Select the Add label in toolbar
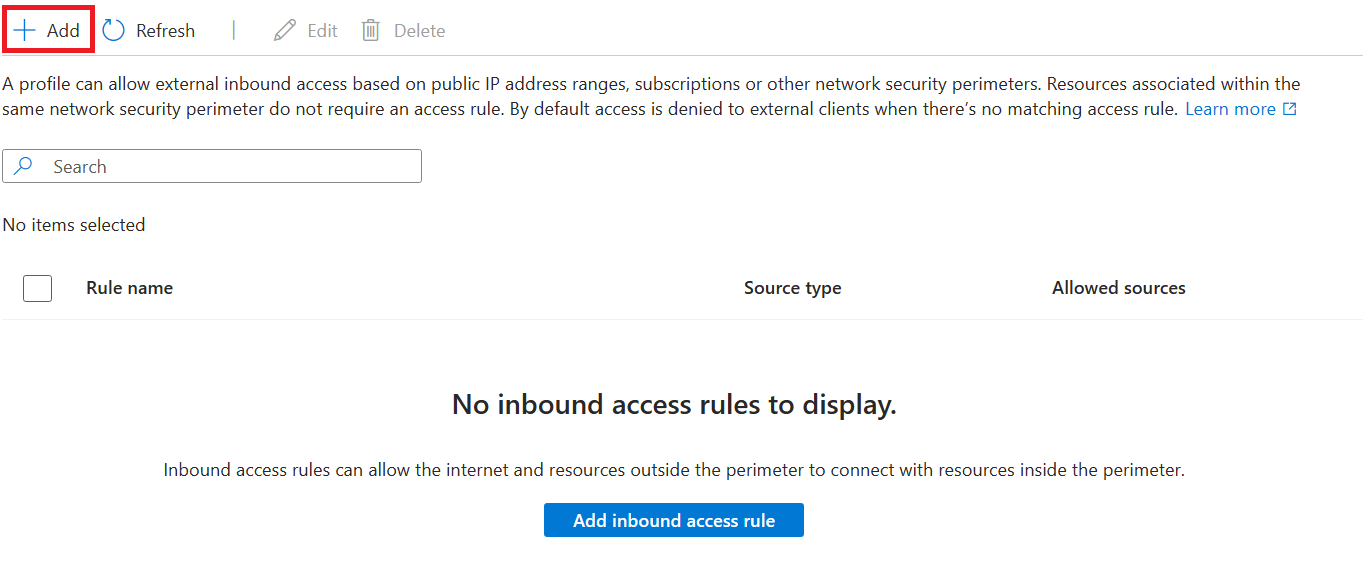 (63, 31)
